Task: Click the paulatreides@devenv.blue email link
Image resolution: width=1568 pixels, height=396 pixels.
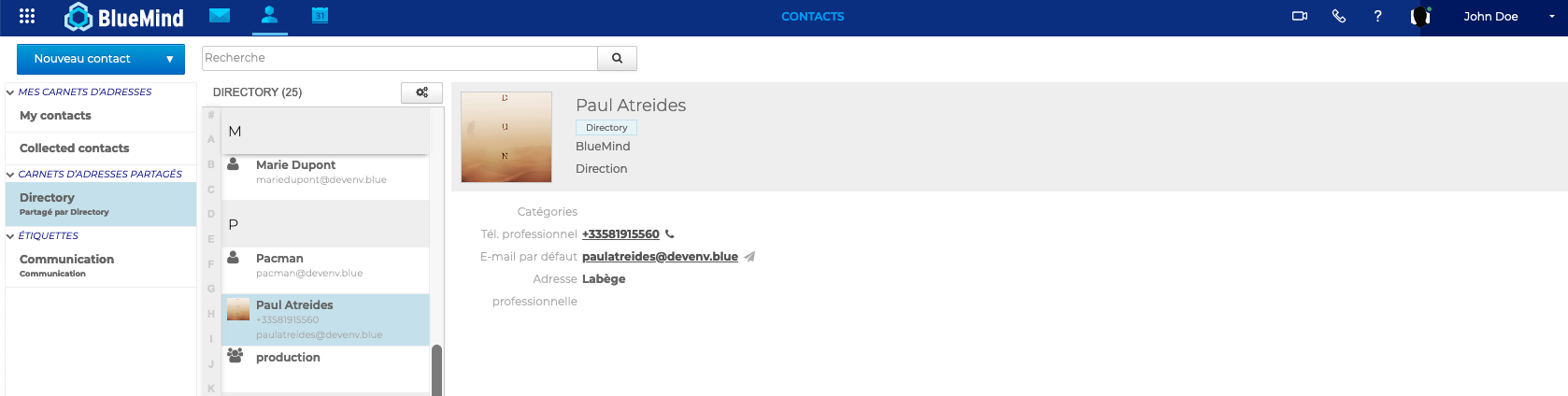Action: pyautogui.click(x=660, y=257)
